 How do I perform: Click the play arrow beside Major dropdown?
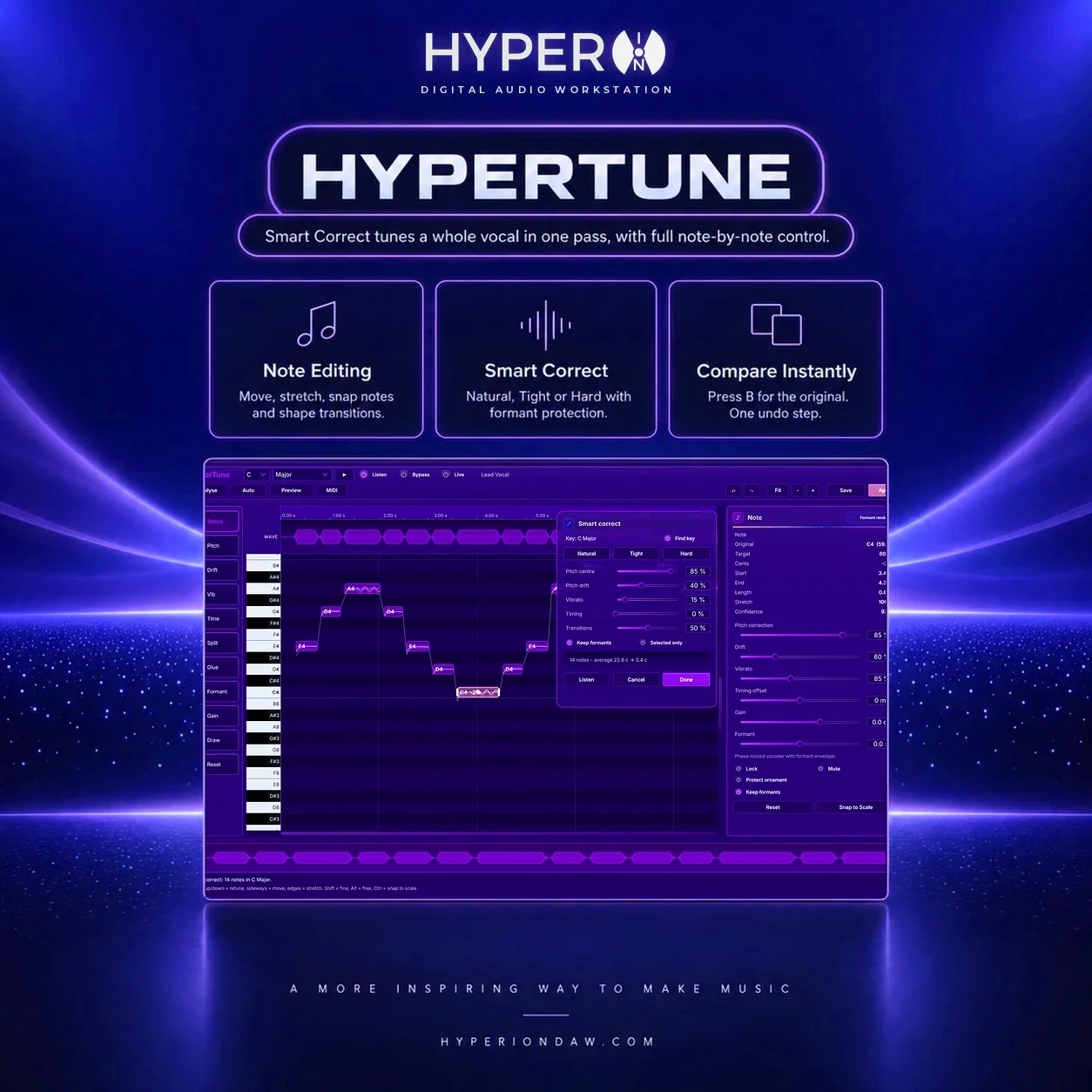coord(344,475)
